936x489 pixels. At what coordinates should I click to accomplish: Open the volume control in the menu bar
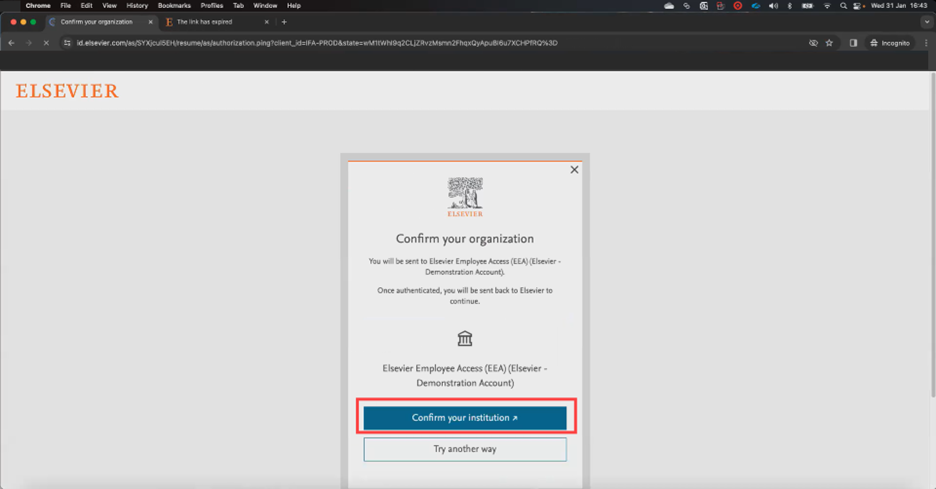click(x=773, y=5)
